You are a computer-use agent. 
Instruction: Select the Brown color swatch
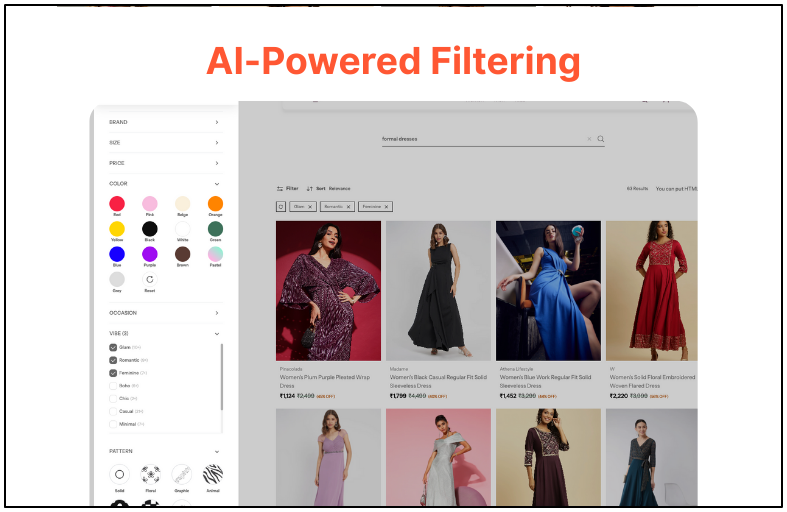click(183, 254)
